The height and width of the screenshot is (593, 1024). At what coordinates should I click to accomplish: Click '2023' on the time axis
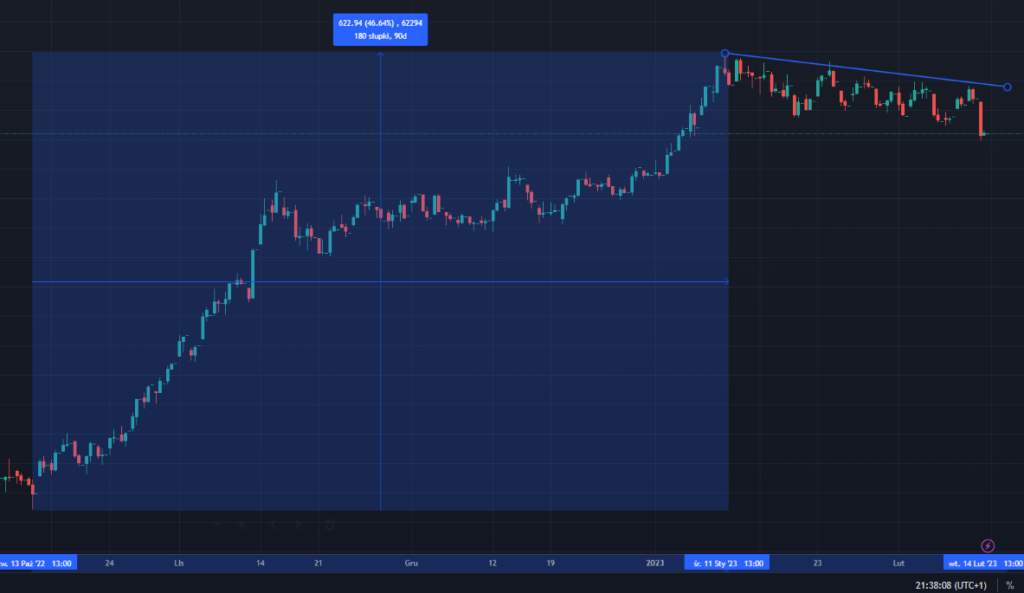[x=655, y=563]
